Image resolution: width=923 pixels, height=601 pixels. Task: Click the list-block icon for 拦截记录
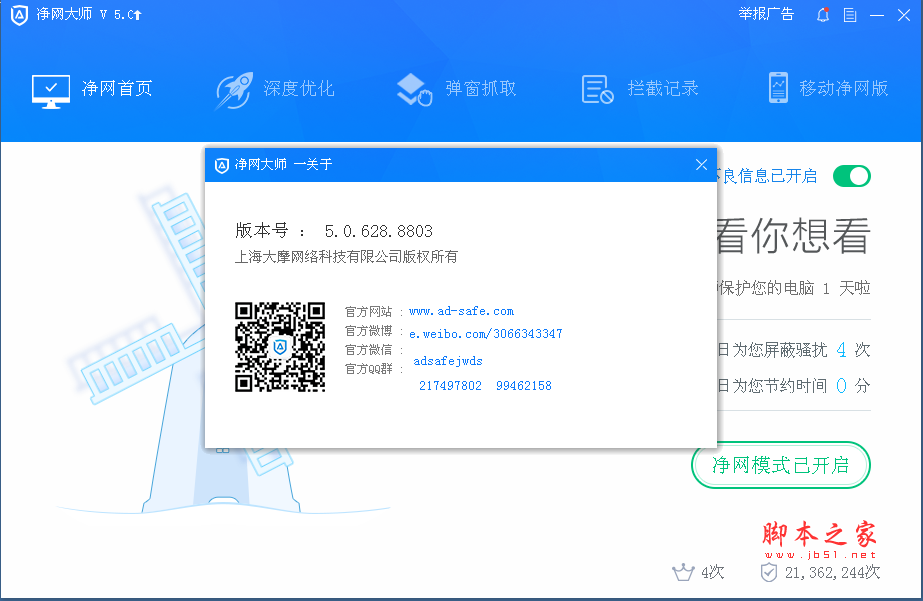pos(597,90)
